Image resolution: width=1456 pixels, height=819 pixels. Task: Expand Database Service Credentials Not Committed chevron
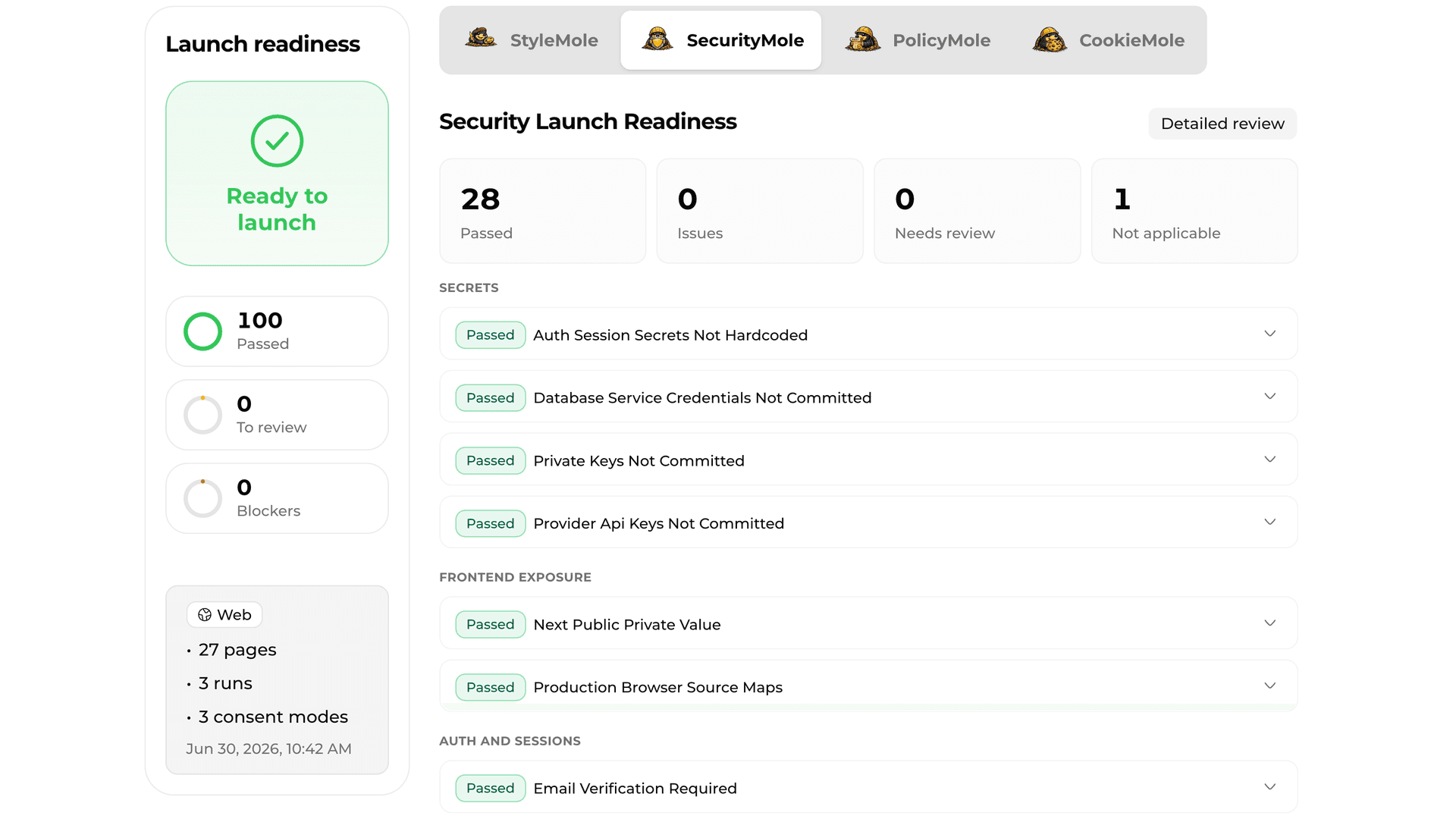(1270, 397)
